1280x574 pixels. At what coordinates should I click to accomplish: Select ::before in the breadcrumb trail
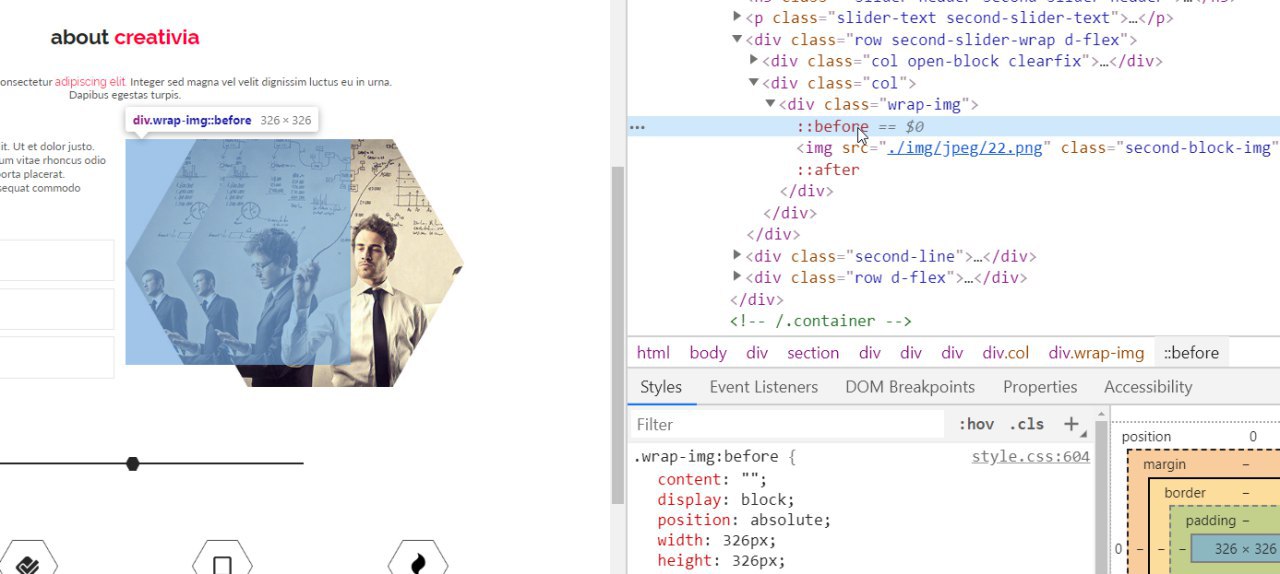[x=1191, y=352]
